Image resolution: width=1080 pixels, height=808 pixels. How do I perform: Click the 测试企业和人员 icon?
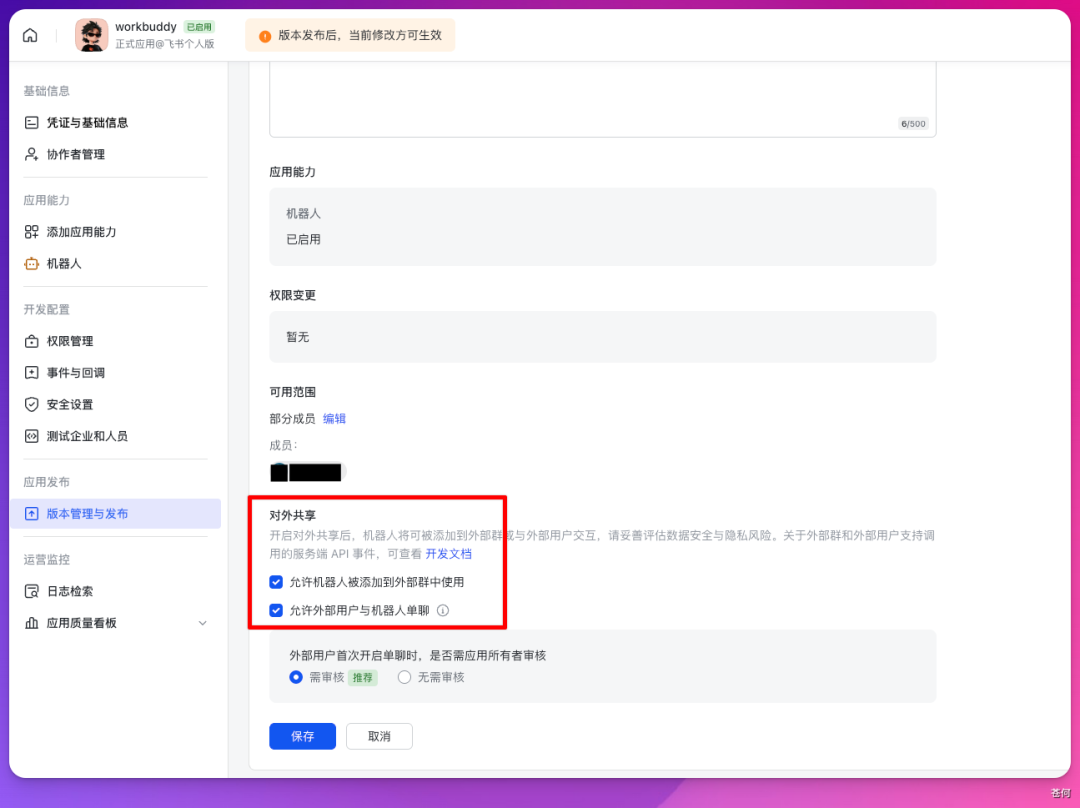click(x=32, y=436)
